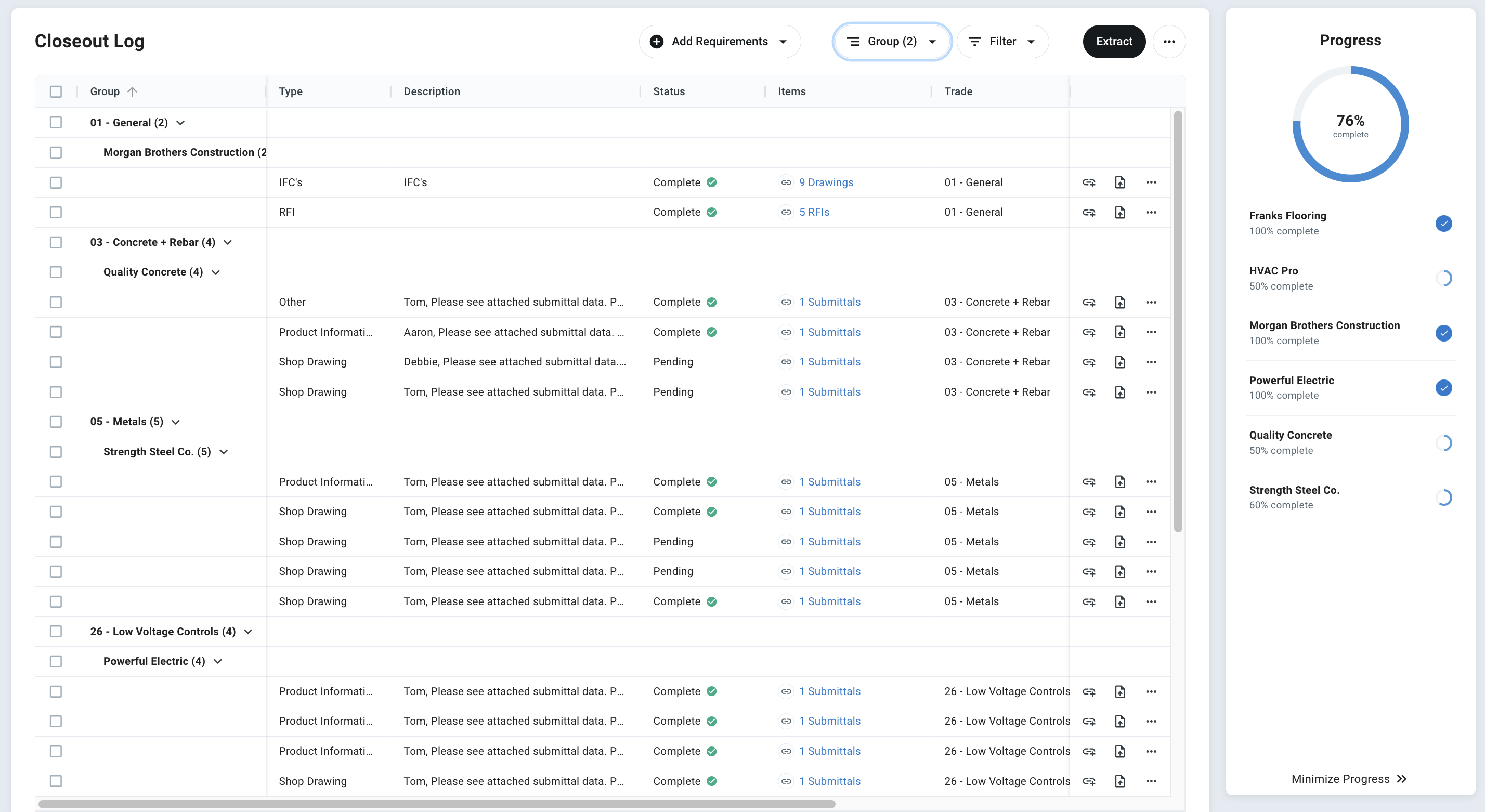Click the Status column header
Screen dimensions: 1485x812
pos(669,91)
